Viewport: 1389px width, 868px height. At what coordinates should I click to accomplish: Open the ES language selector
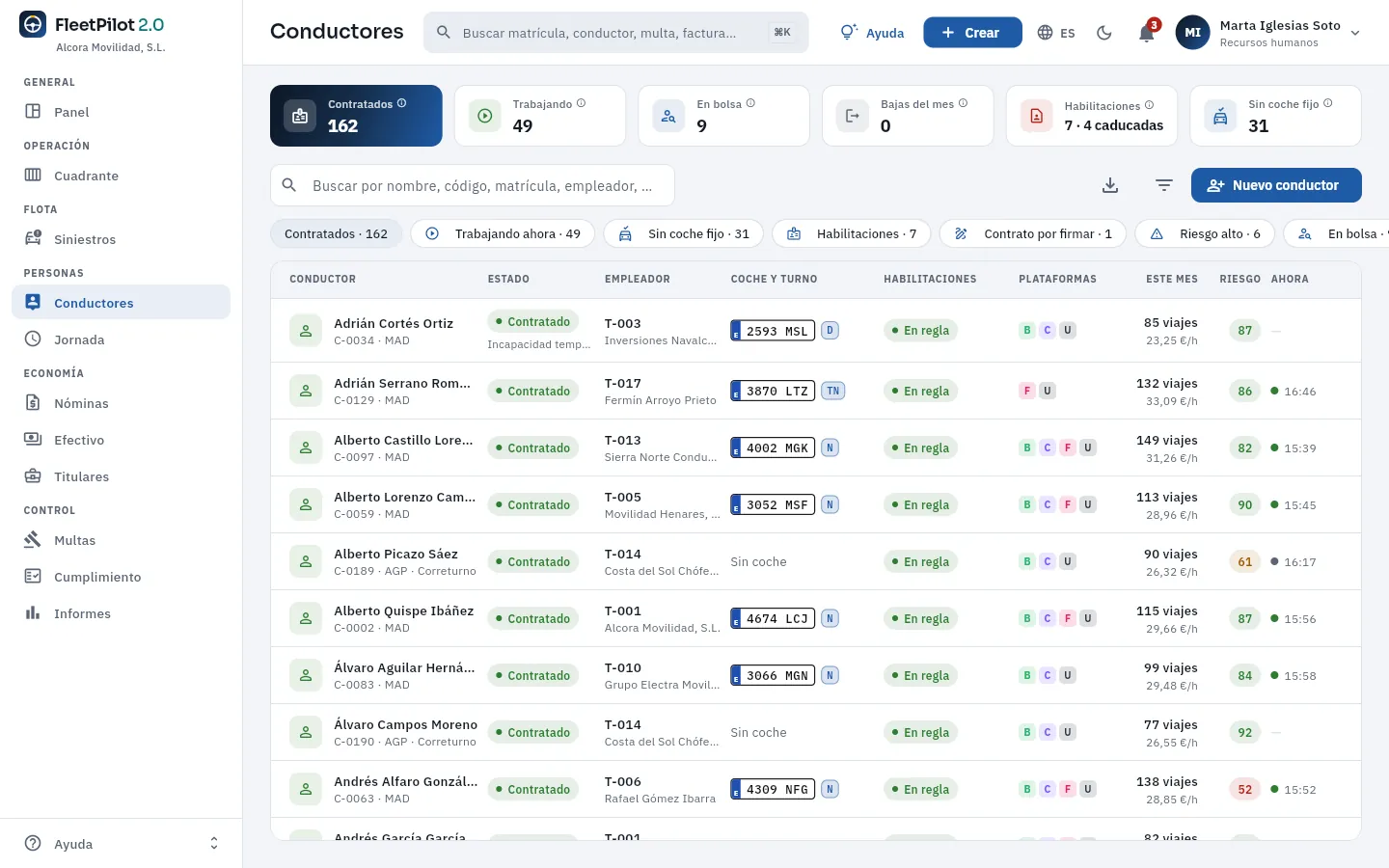[x=1055, y=33]
